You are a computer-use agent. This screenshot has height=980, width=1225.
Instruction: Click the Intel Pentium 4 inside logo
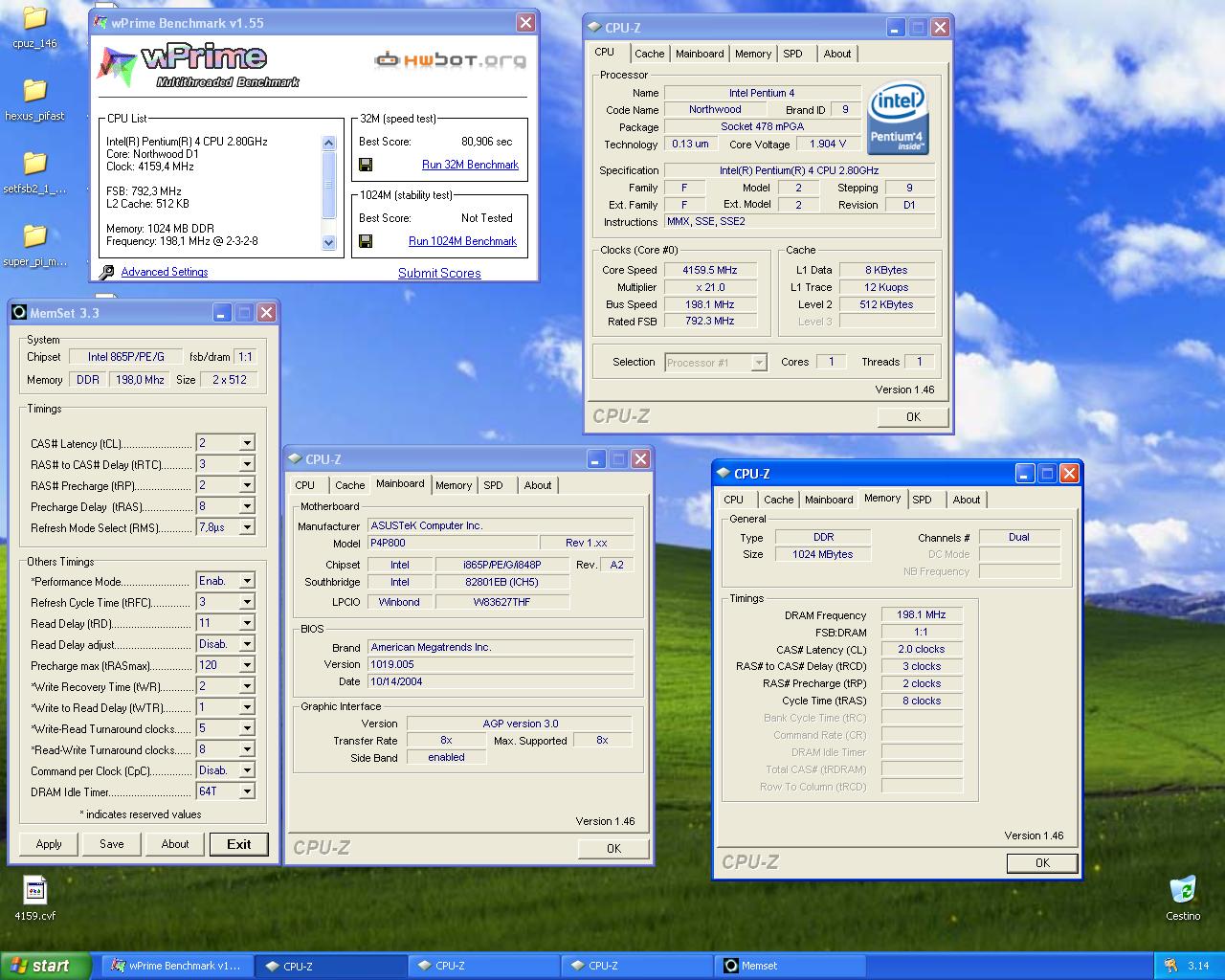pyautogui.click(x=898, y=118)
